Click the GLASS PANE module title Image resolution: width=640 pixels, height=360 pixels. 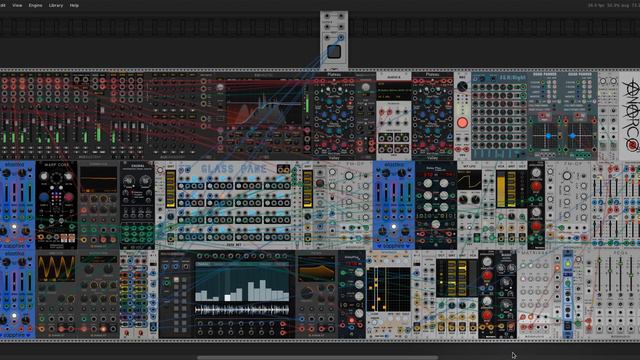click(233, 169)
